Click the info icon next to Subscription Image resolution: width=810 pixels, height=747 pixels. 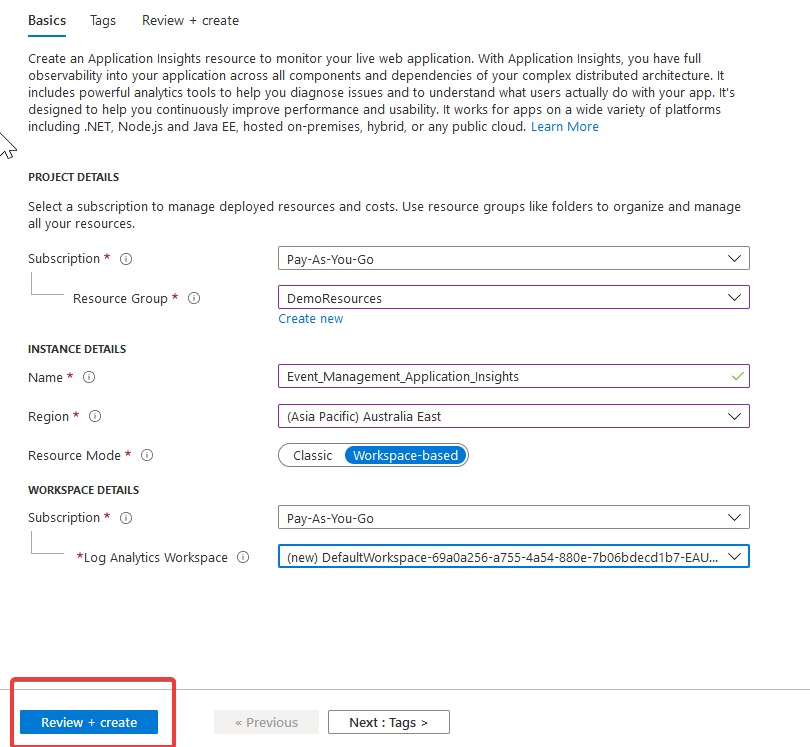(125, 258)
